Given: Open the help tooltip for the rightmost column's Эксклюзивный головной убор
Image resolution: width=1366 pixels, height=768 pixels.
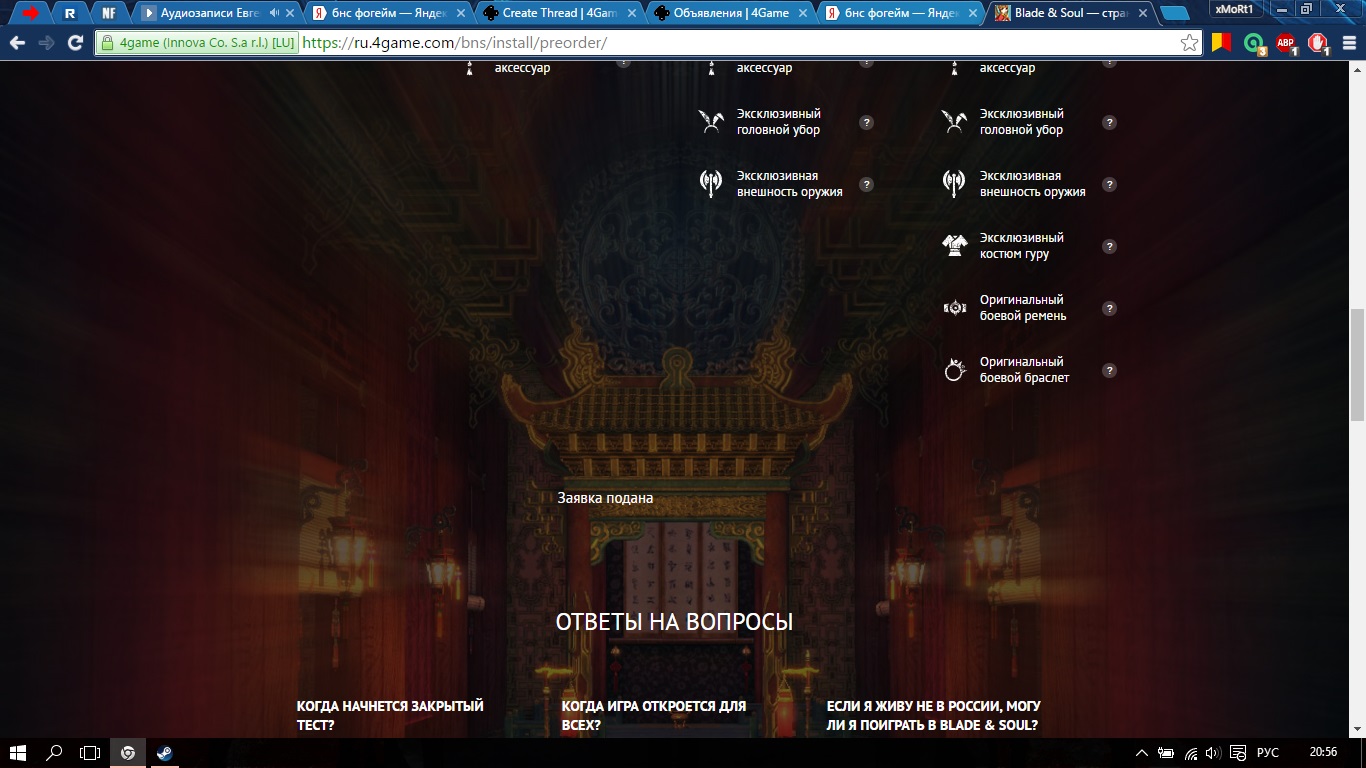Looking at the screenshot, I should pos(1109,122).
